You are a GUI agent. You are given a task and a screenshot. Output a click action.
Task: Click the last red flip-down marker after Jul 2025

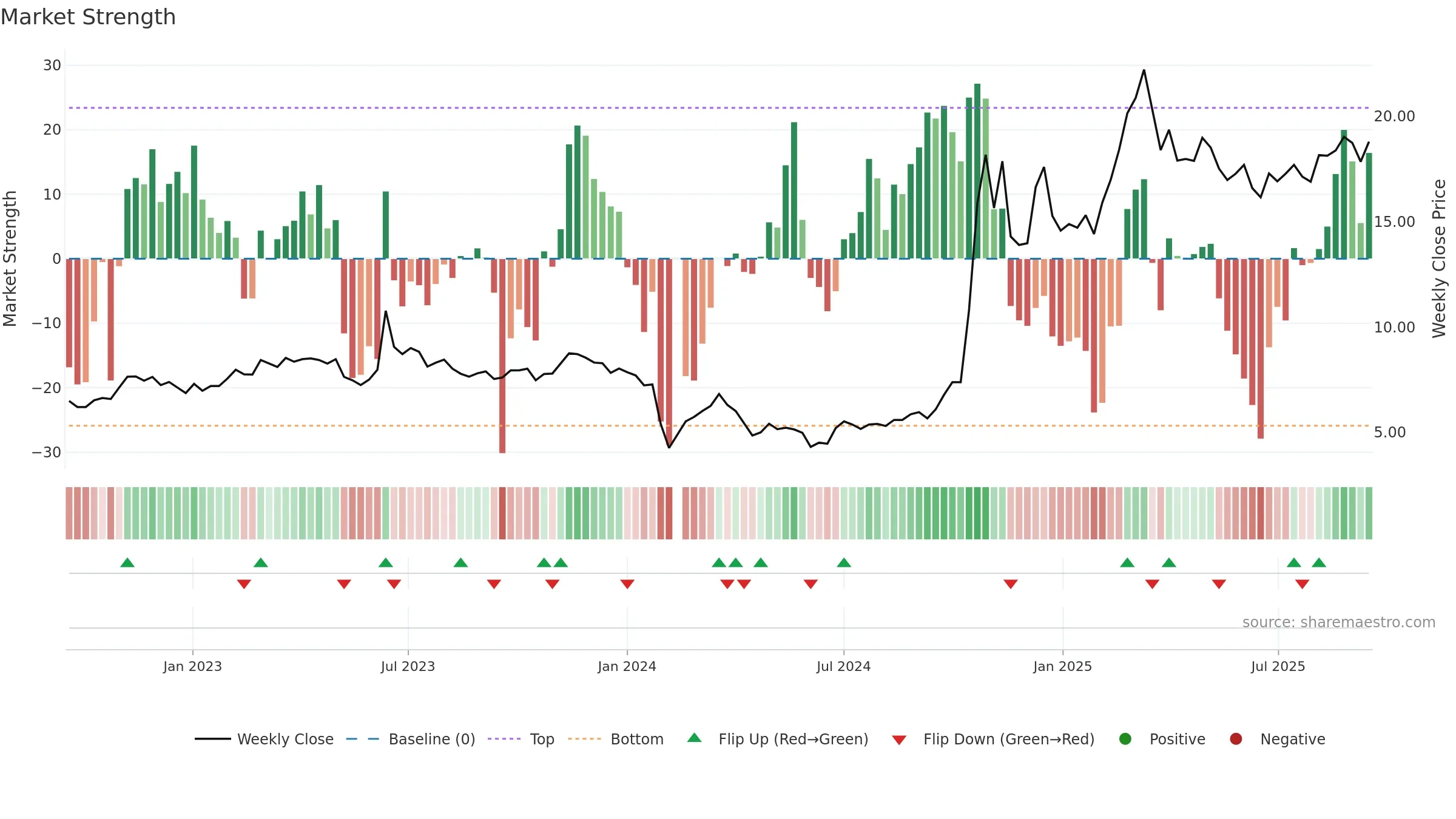[x=1302, y=584]
